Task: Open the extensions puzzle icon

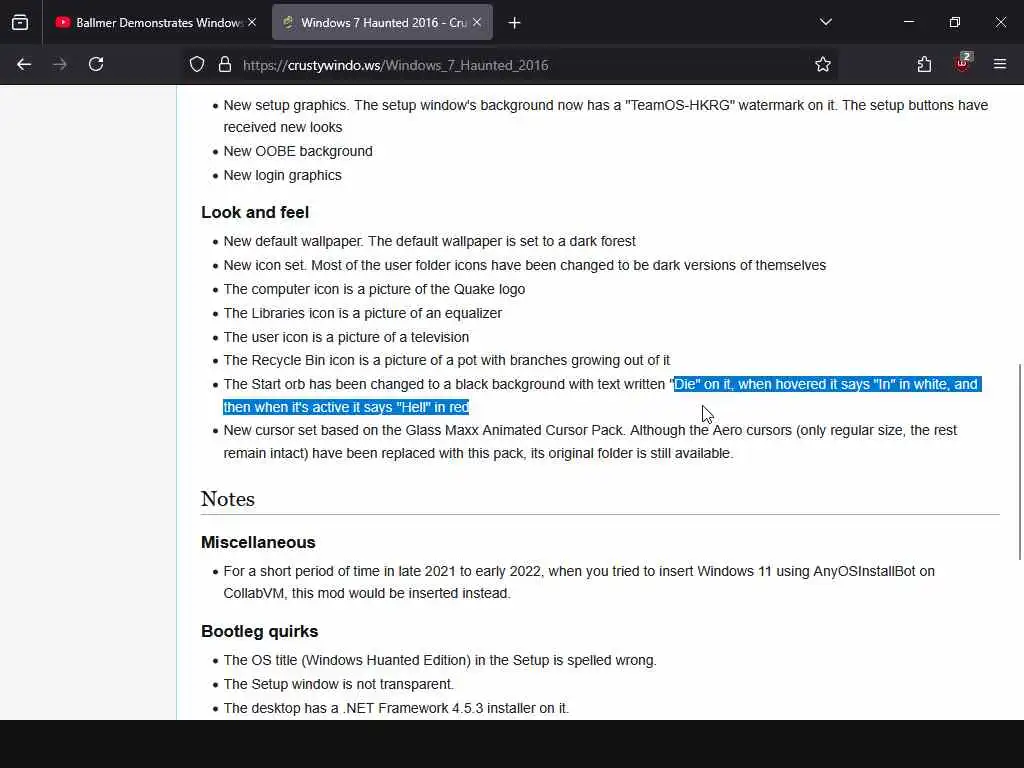Action: (924, 64)
